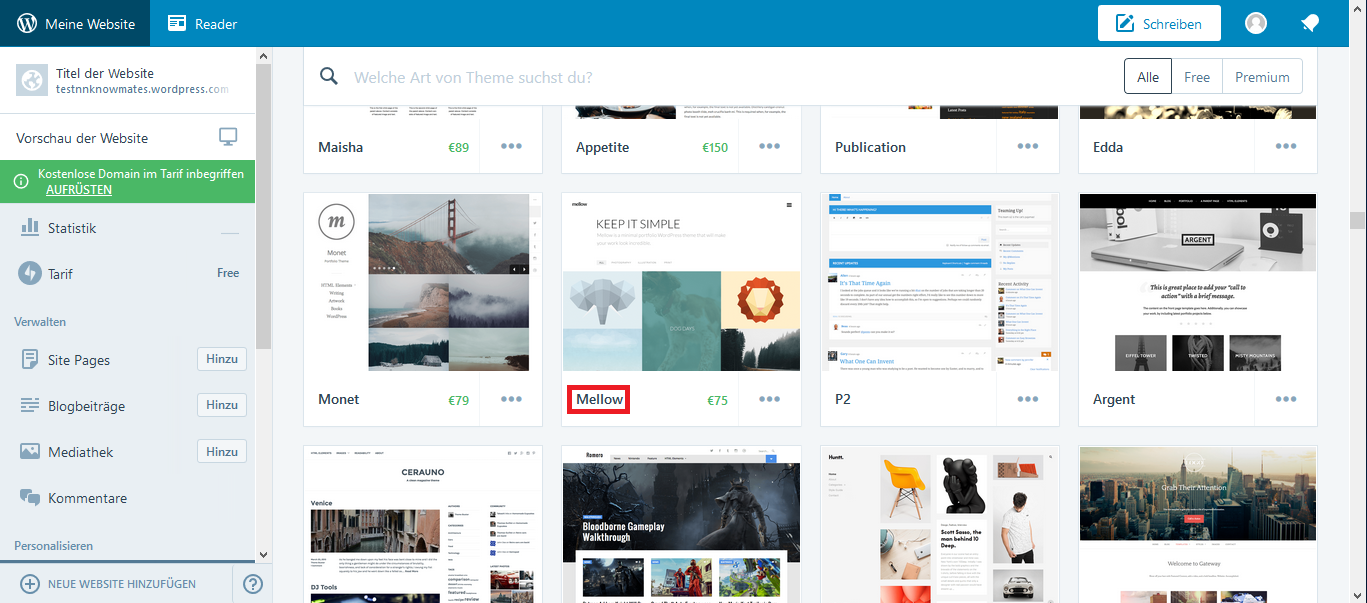Open the notifications bell icon

coord(1310,23)
